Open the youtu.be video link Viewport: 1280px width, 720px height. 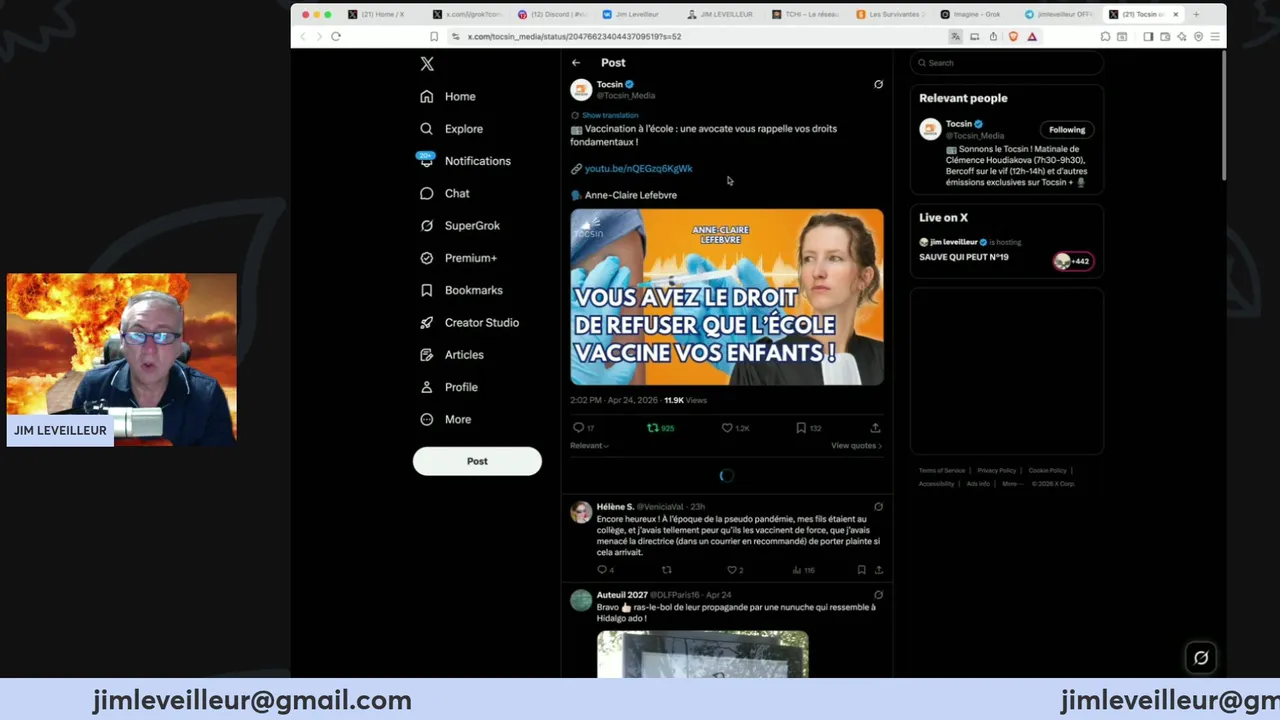pyautogui.click(x=638, y=169)
